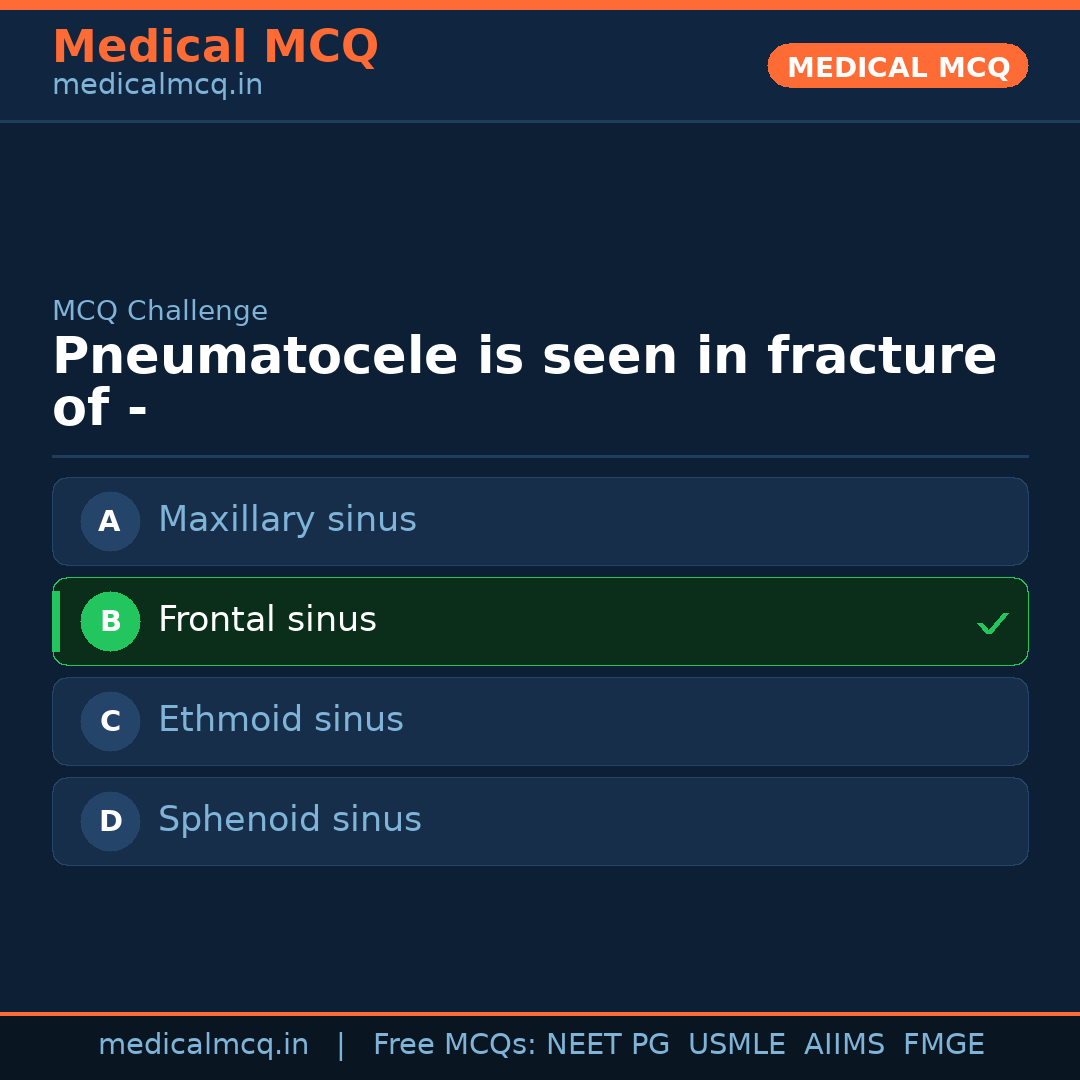The image size is (1080, 1080).
Task: Click the USMLE footer label
Action: click(736, 1045)
